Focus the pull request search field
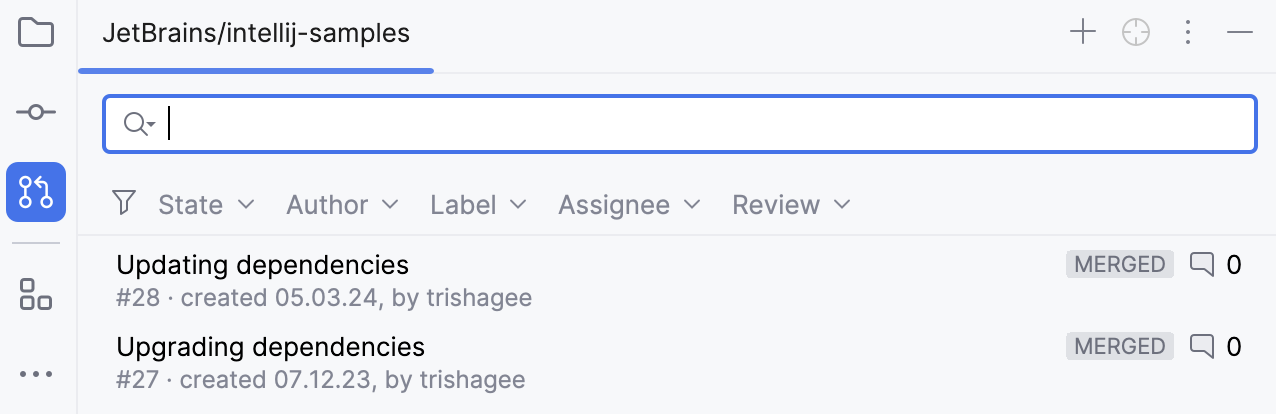 (700, 124)
